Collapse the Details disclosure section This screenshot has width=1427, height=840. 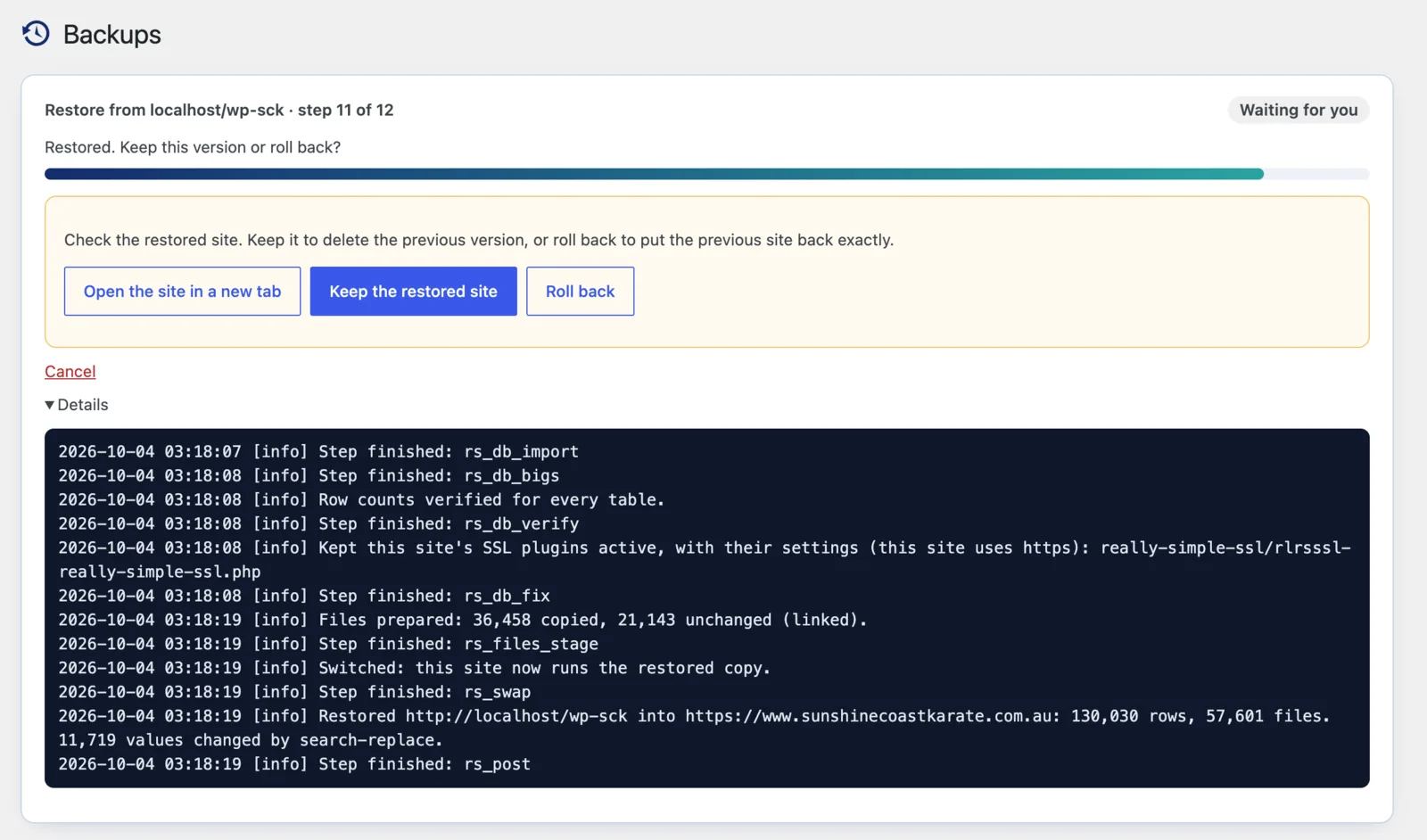click(x=77, y=405)
